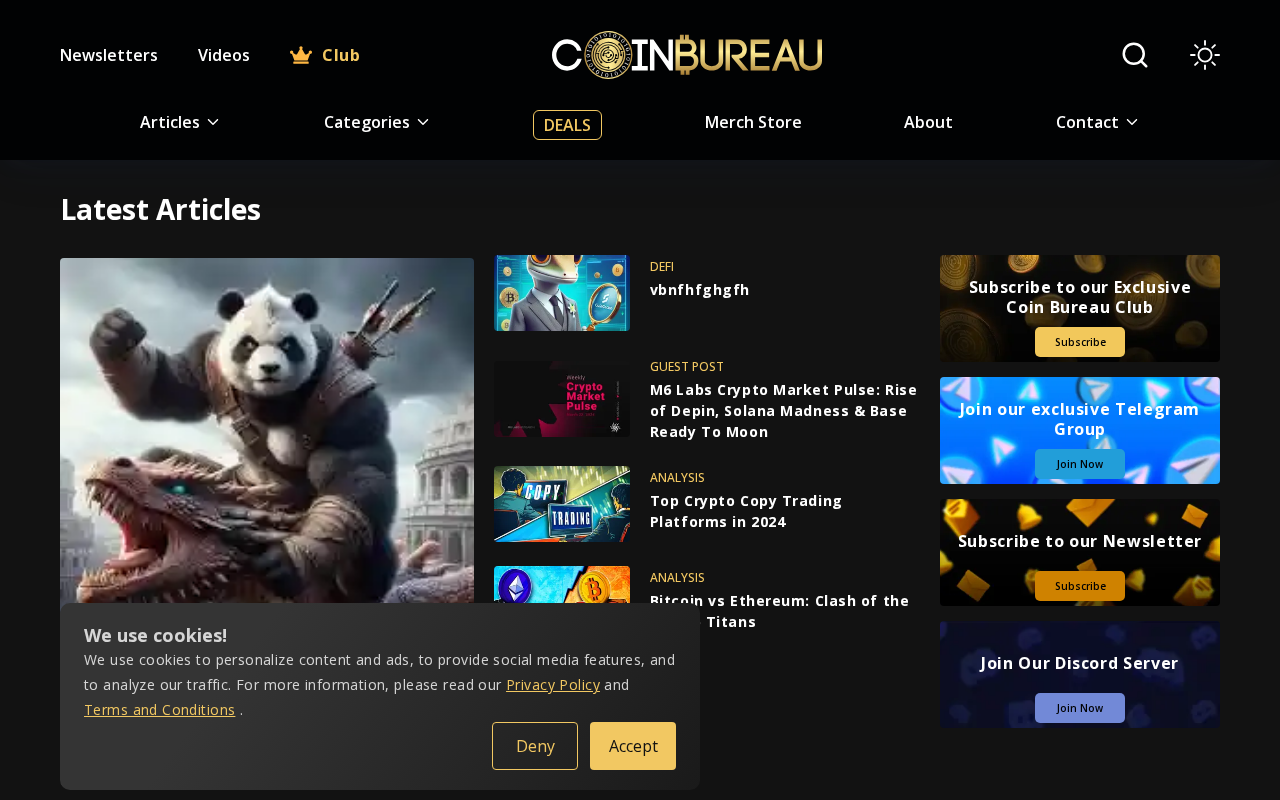Toggle light mode with the sun icon
1280x800 pixels.
[x=1205, y=55]
